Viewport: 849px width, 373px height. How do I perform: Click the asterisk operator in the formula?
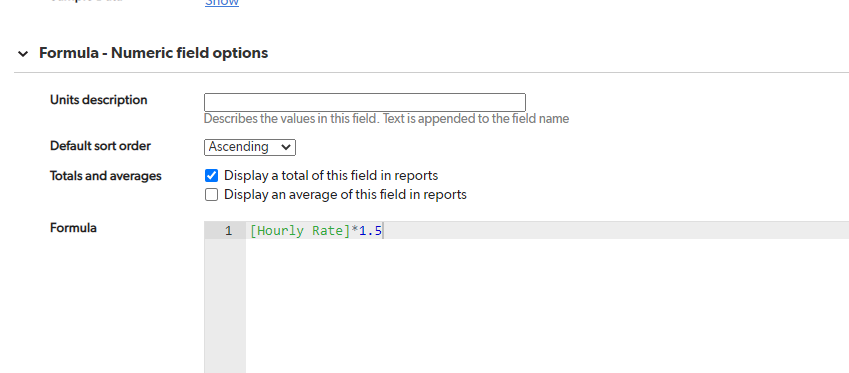[355, 231]
